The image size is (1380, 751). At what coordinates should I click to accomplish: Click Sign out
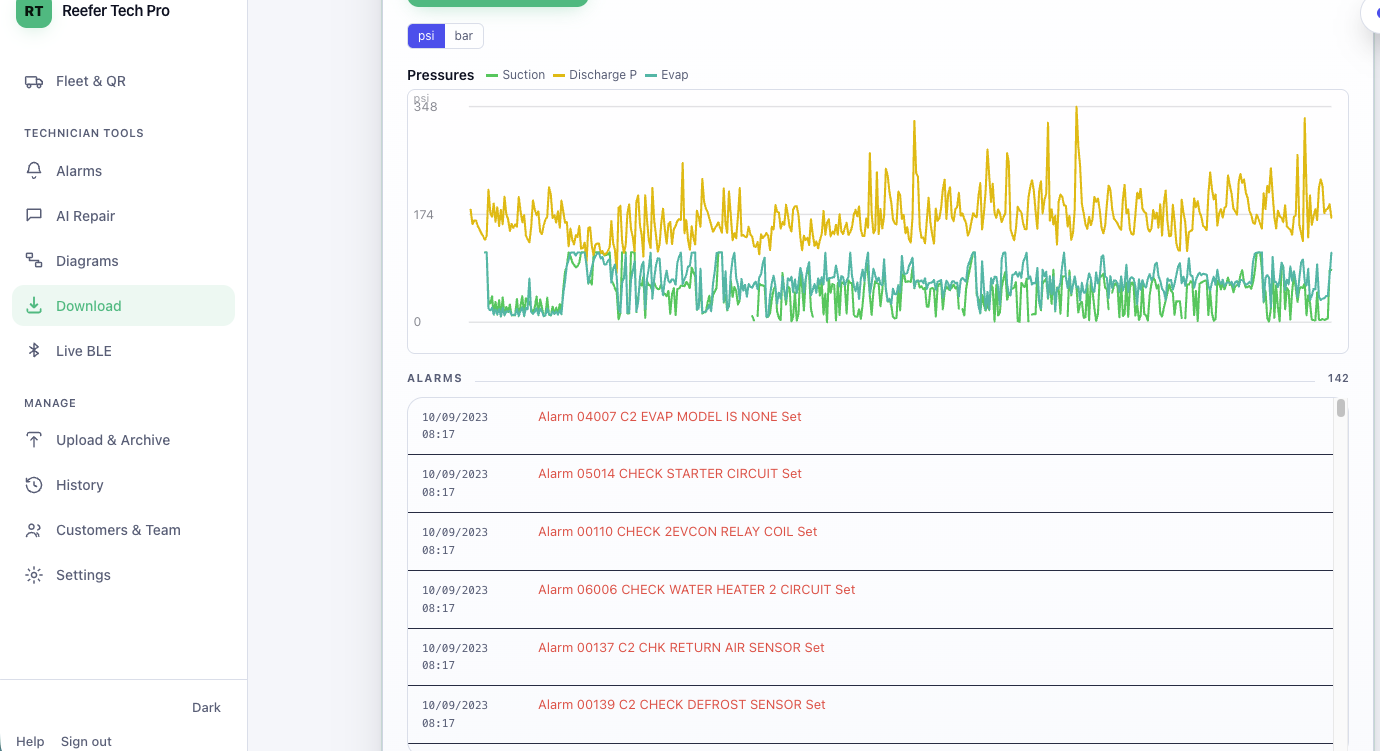[86, 742]
